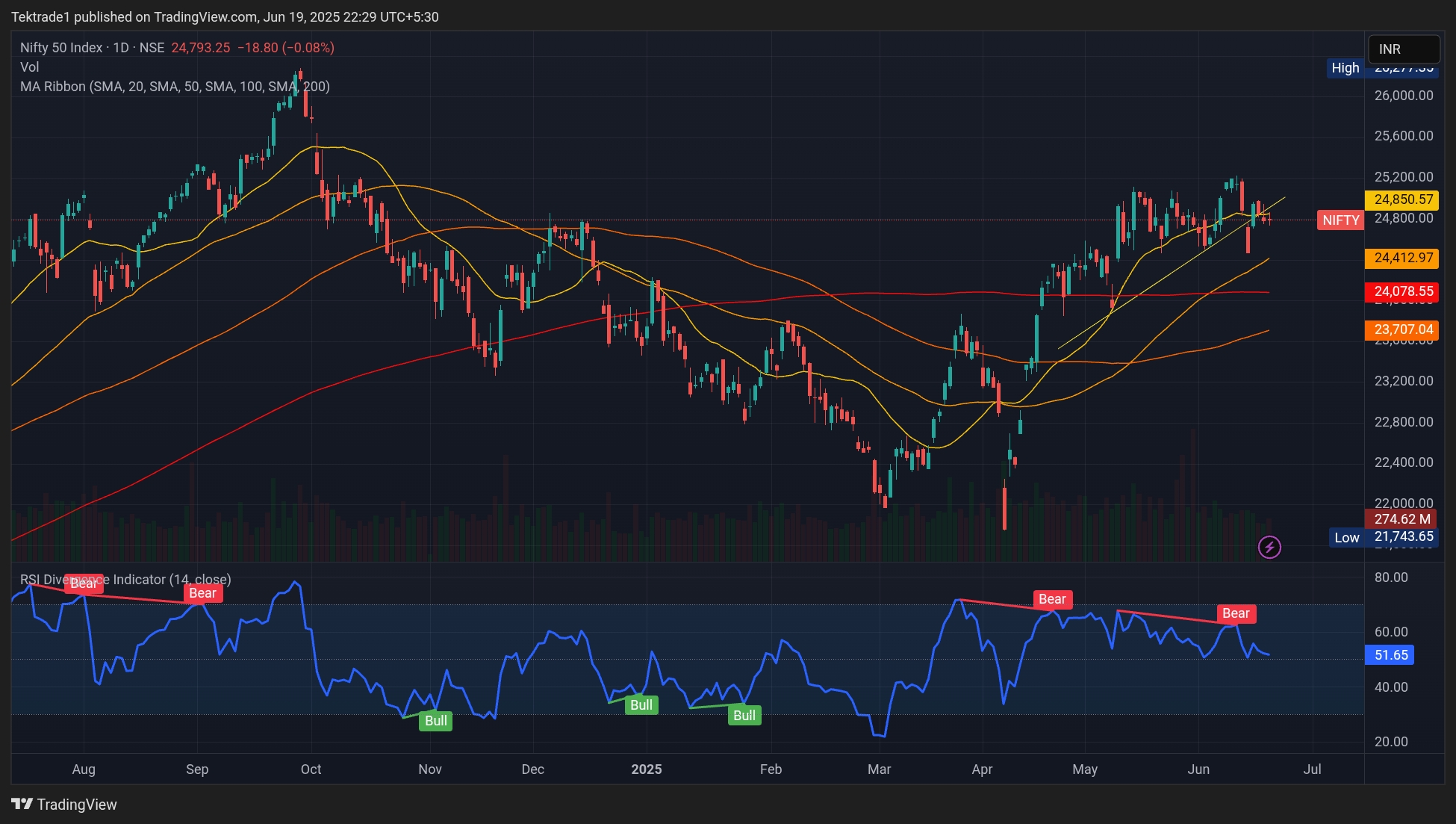Click the November Bull divergence marker
Screen dimensions: 1456x824
(436, 721)
